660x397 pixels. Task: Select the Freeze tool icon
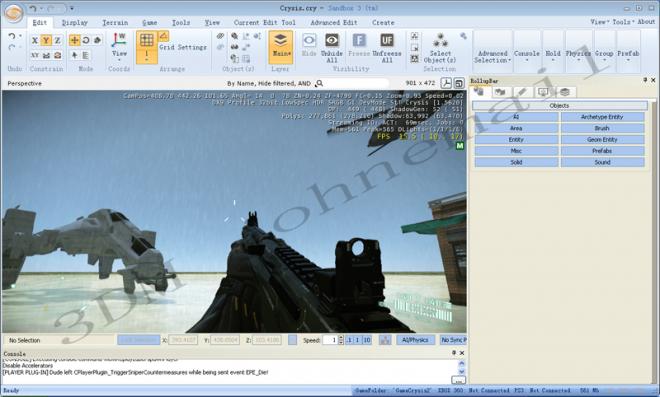[359, 41]
